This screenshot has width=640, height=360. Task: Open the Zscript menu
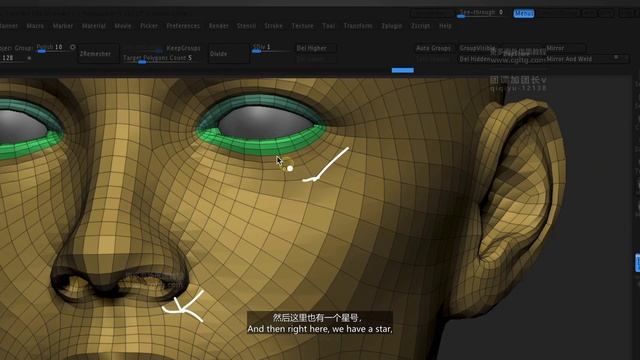pos(420,26)
